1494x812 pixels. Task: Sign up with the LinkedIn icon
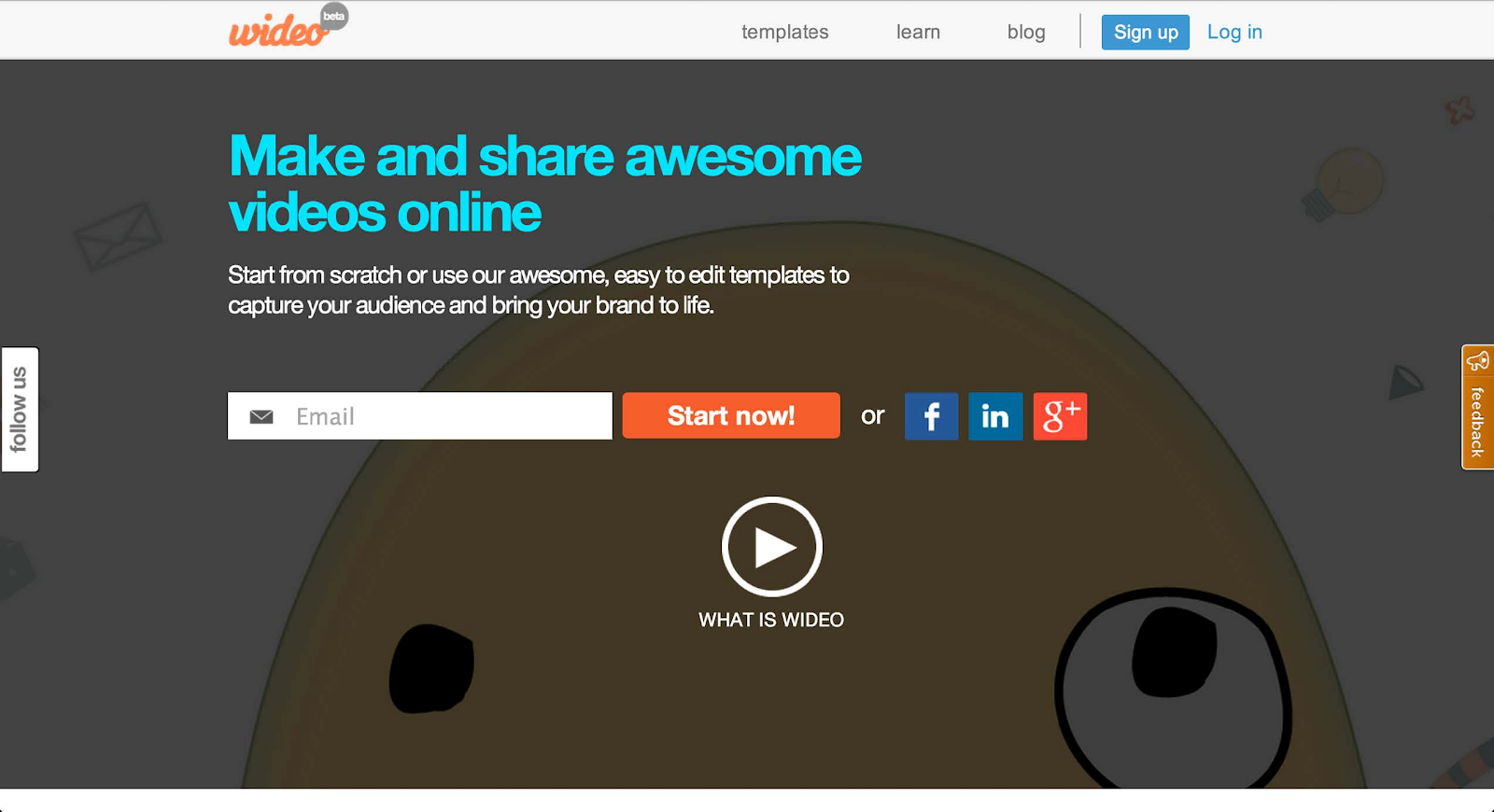pos(995,416)
